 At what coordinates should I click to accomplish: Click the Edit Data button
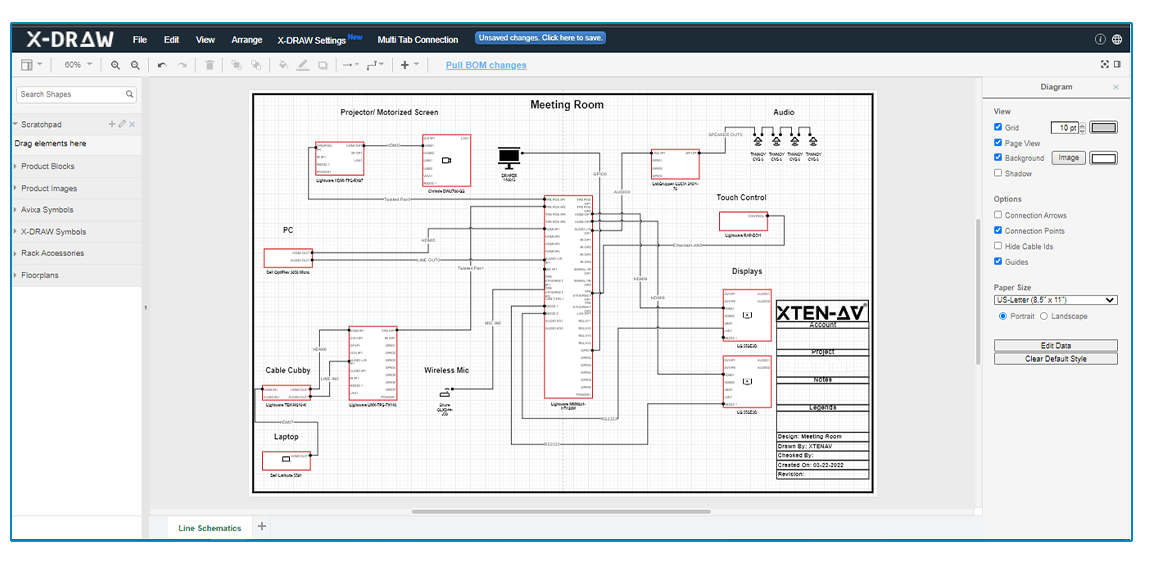coord(1055,345)
